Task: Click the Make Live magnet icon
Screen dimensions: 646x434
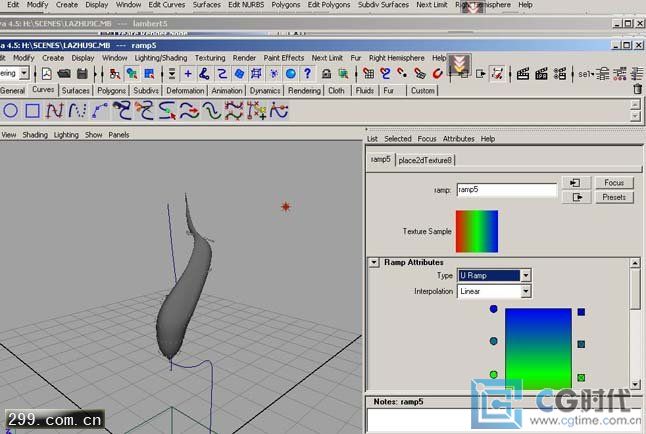Action: [x=437, y=74]
